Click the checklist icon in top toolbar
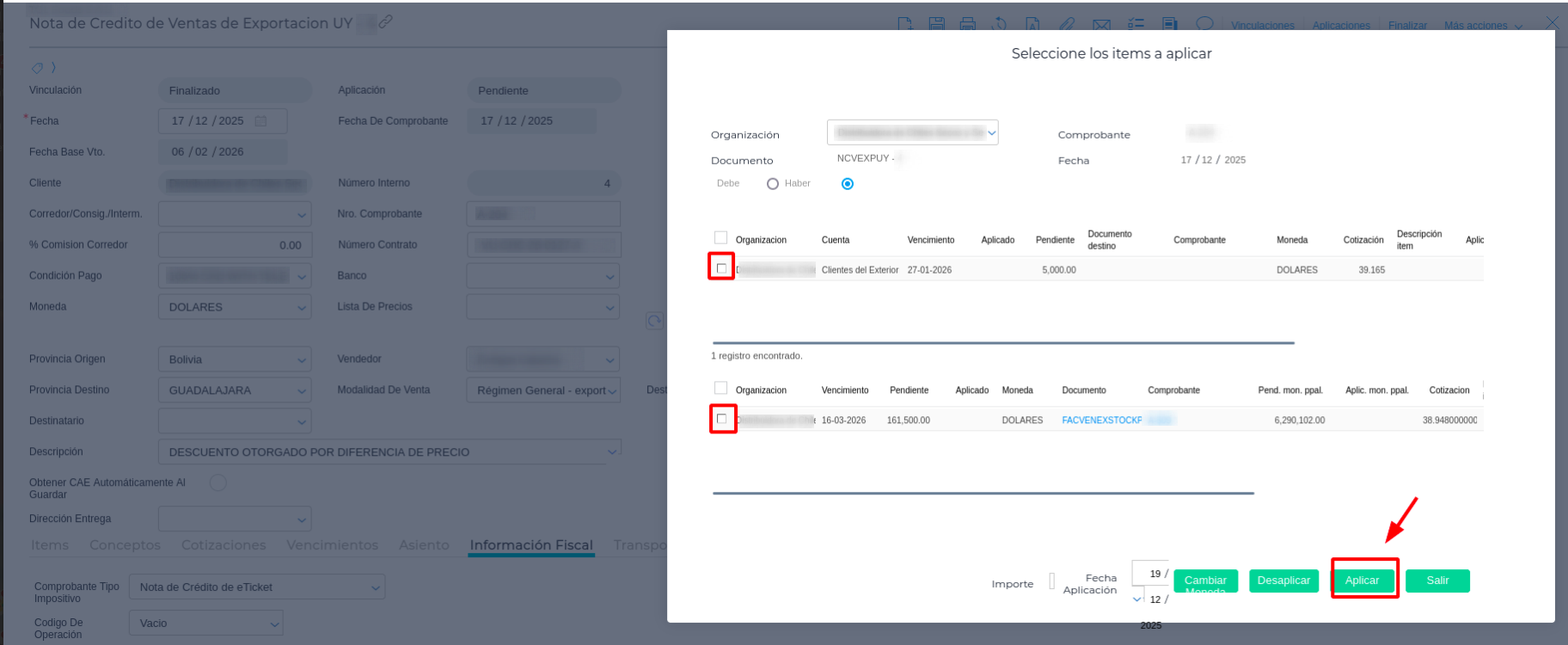Screen dimensions: 1568x645 click(x=1136, y=24)
